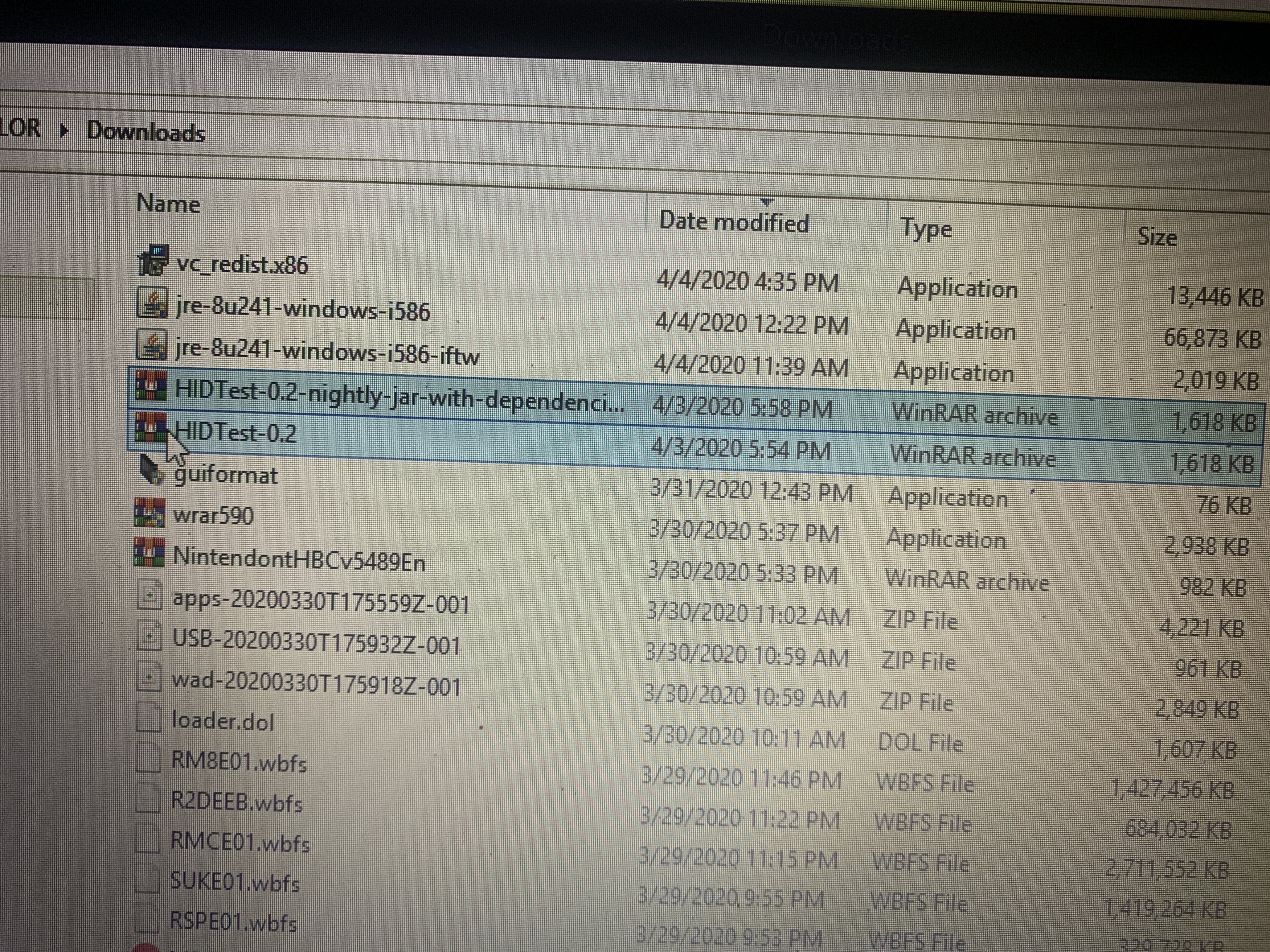Image resolution: width=1270 pixels, height=952 pixels.
Task: Select the RM8E01.wbfs file name
Action: pos(239,762)
